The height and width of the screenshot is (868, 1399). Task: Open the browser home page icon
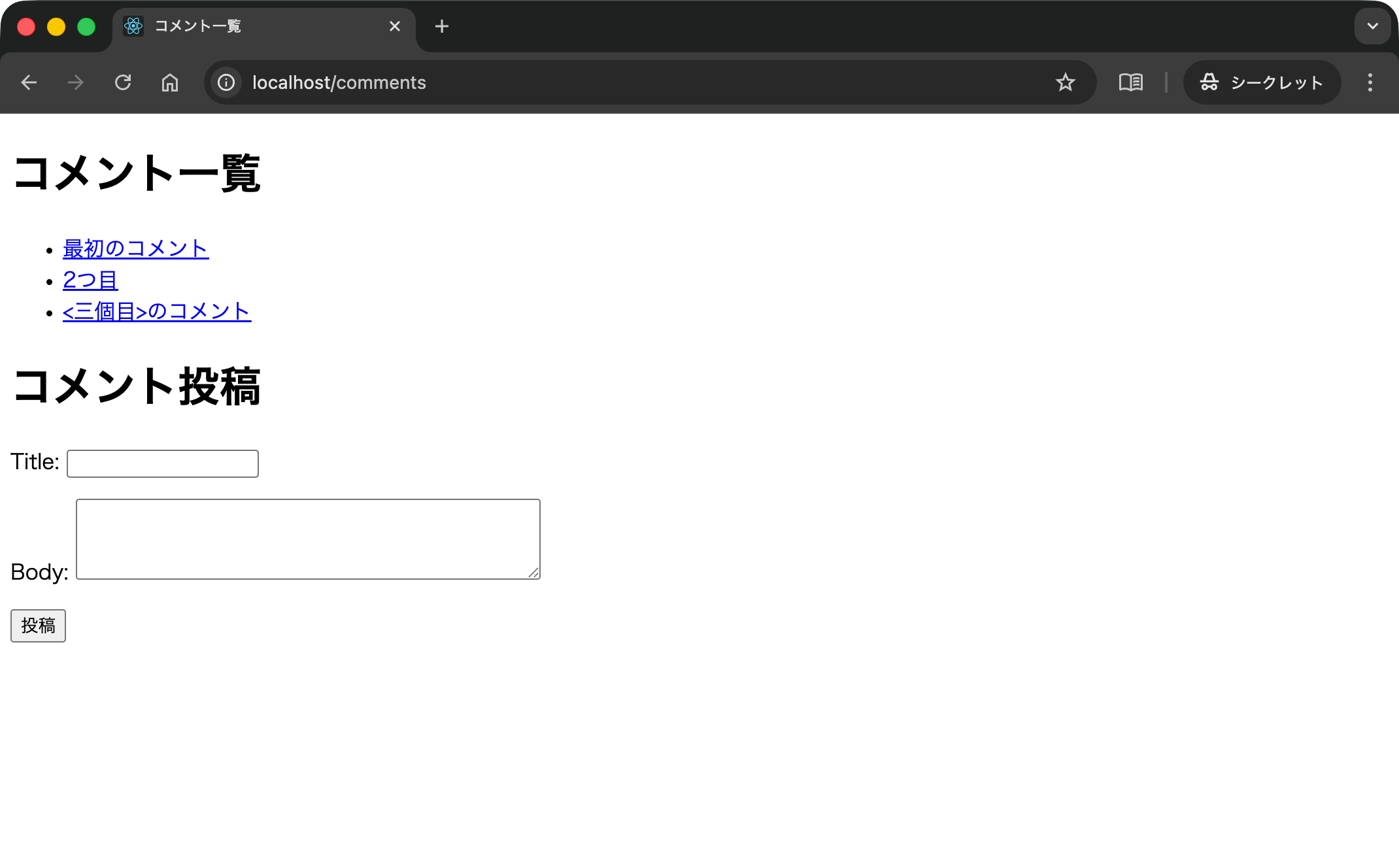(x=170, y=82)
